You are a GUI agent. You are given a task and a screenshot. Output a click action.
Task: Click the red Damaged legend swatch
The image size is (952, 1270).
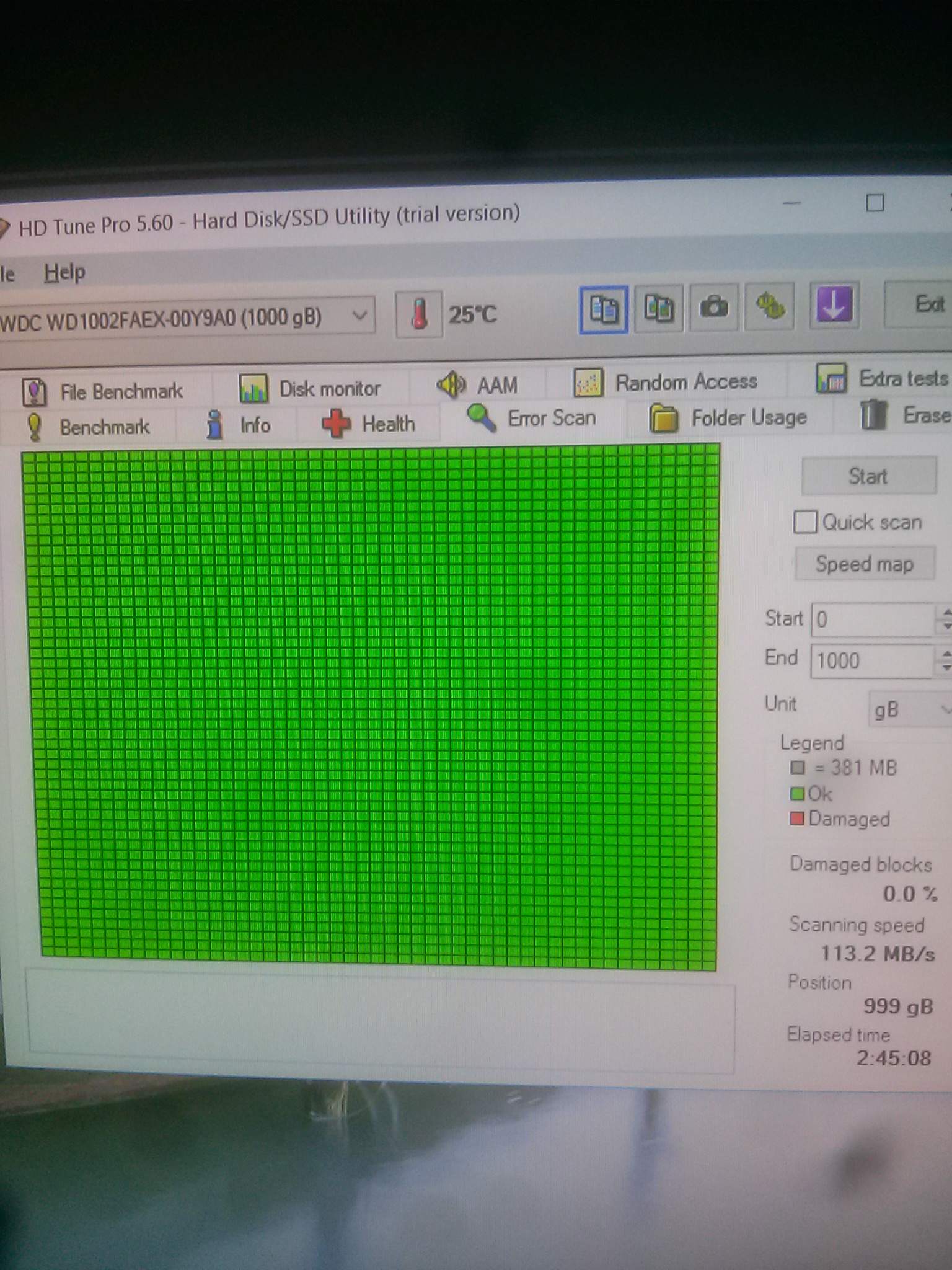pos(797,819)
